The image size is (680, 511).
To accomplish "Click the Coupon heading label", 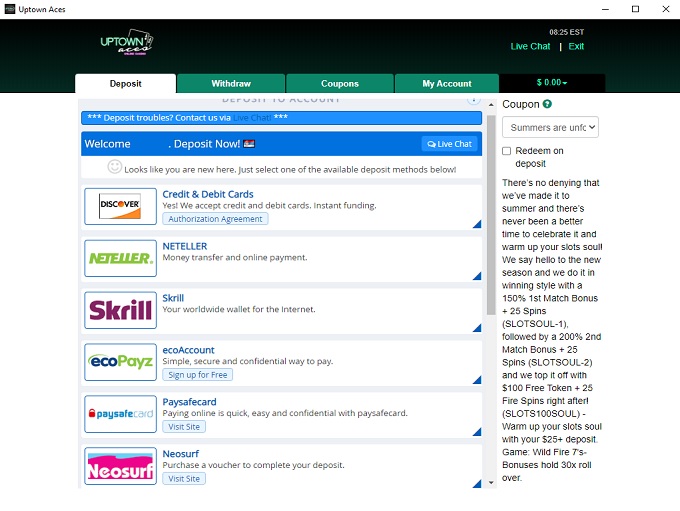I will (x=520, y=104).
